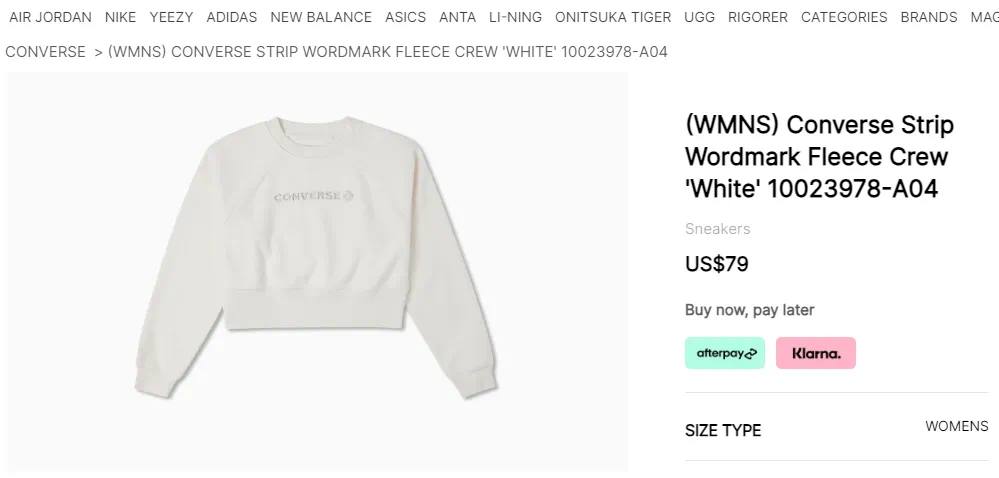The height and width of the screenshot is (478, 999).
Task: Select UGG in the navigation bar
Action: click(x=700, y=17)
